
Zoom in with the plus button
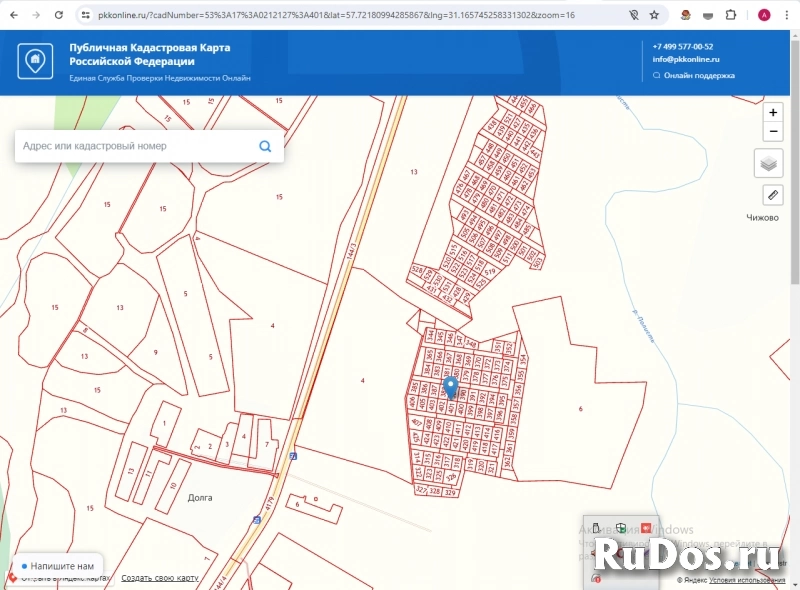click(772, 113)
